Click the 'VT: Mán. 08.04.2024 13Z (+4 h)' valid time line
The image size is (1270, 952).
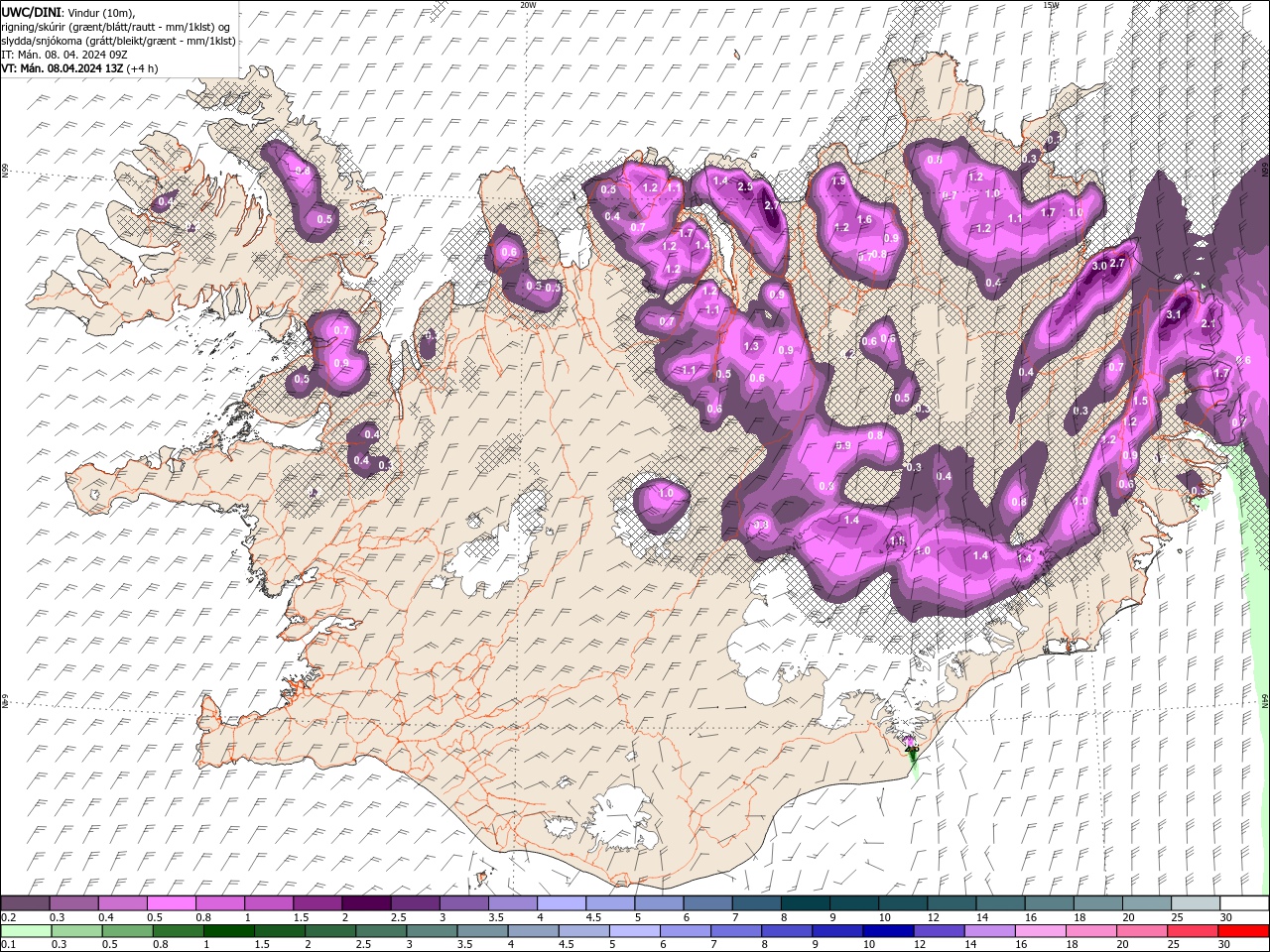pyautogui.click(x=79, y=68)
